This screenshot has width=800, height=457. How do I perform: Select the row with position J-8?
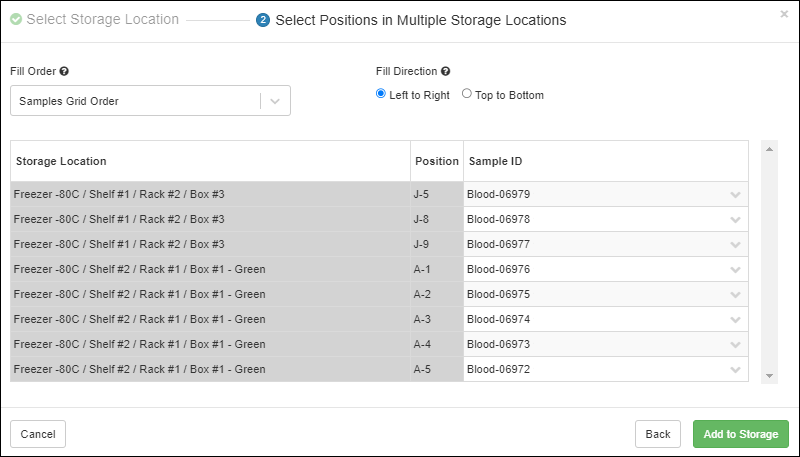tap(210, 219)
